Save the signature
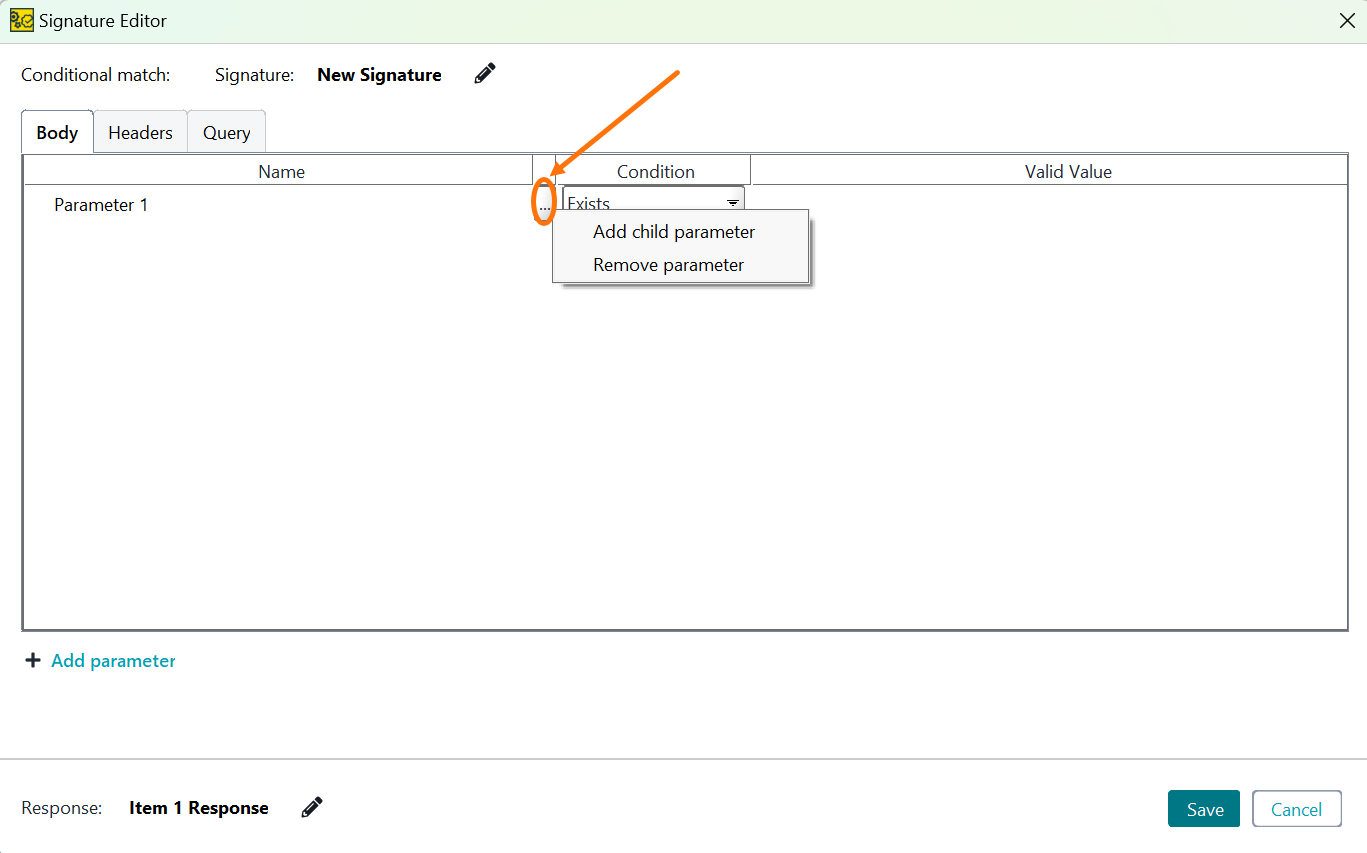1367x853 pixels. [x=1203, y=808]
